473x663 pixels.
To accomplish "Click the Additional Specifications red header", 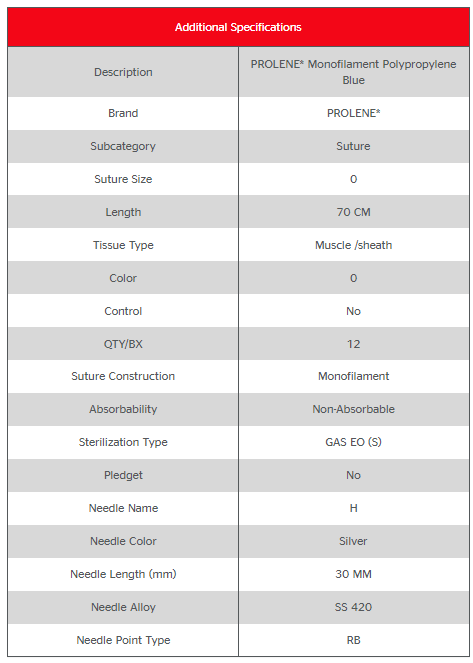I will point(238,27).
